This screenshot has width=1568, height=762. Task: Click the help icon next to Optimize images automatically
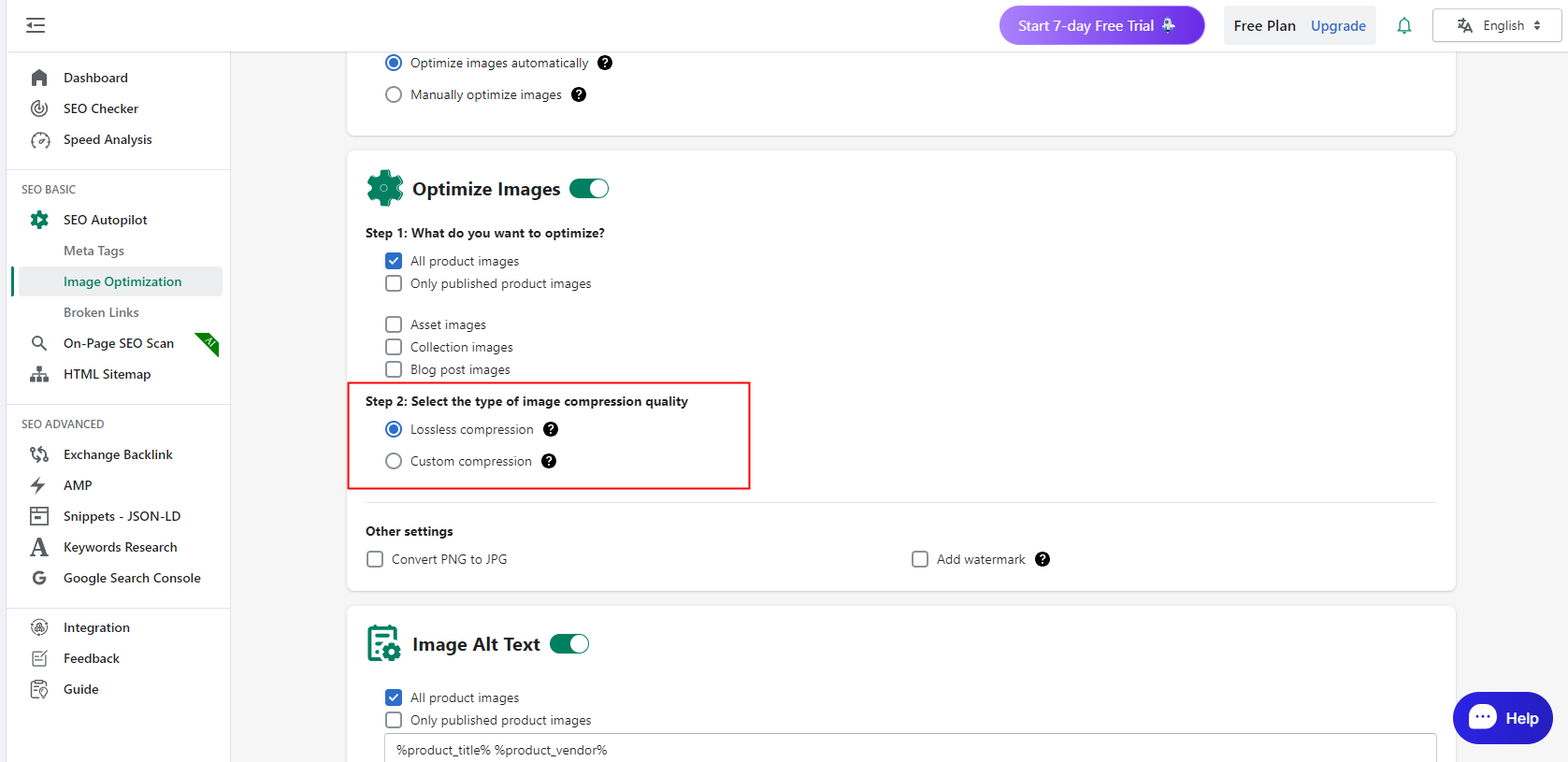tap(605, 63)
